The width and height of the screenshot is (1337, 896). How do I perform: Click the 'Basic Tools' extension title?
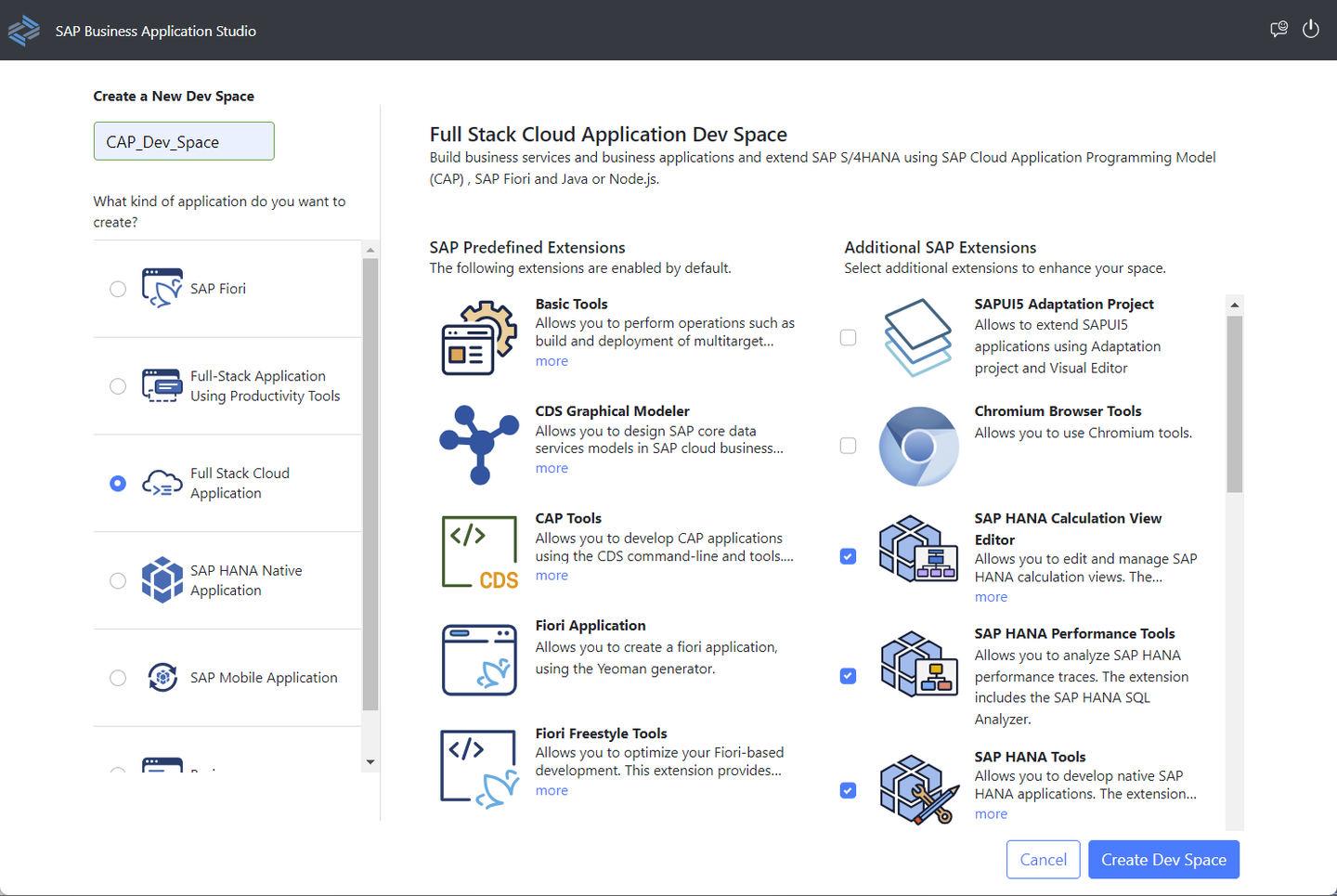[x=571, y=304]
